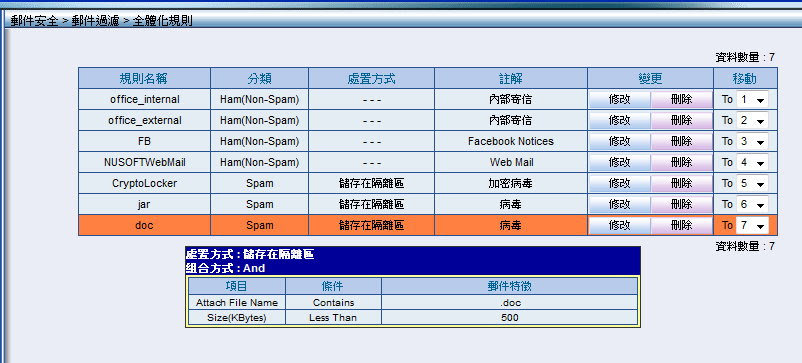Viewport: 802px width, 363px height.
Task: Click the Spam category of CryptoLocker
Action: click(259, 183)
